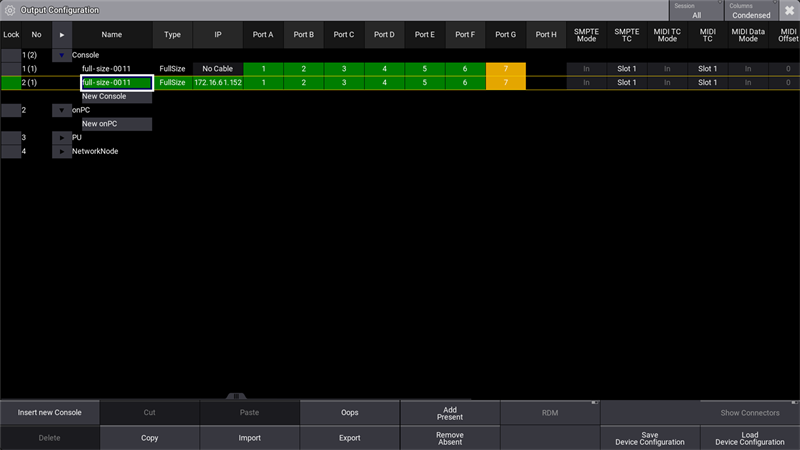800x450 pixels.
Task: Expand the PU tree group
Action: 62,137
